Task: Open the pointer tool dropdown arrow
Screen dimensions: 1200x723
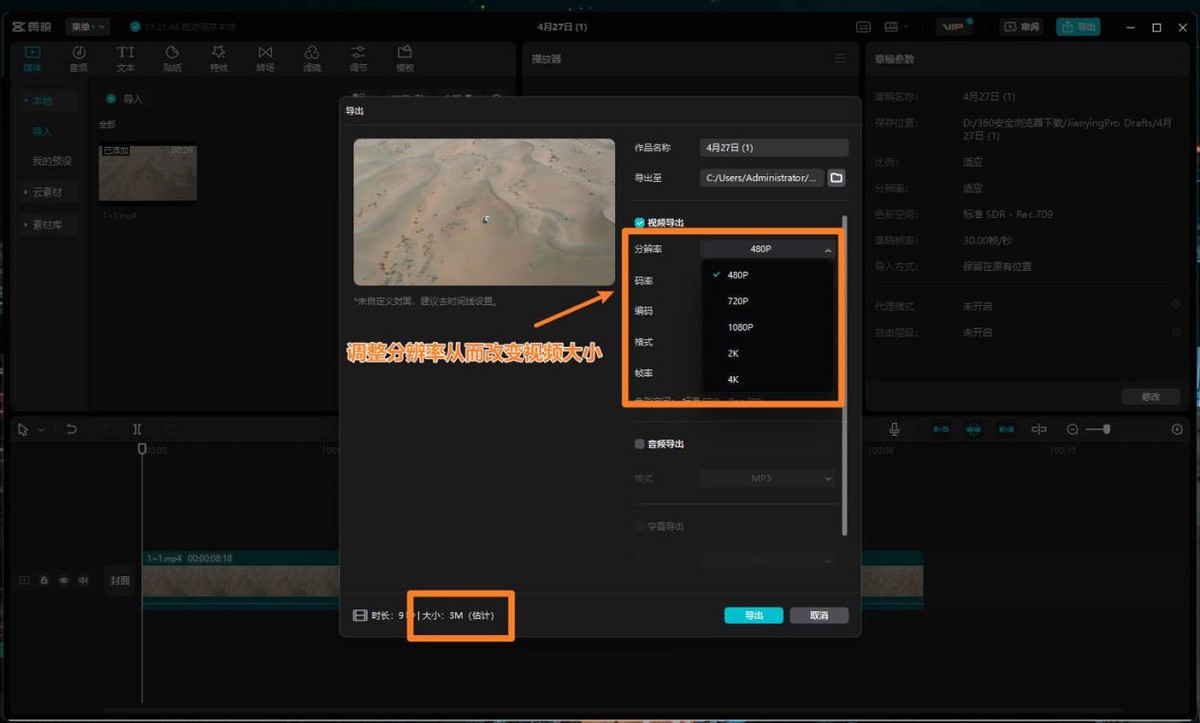Action: (x=41, y=430)
